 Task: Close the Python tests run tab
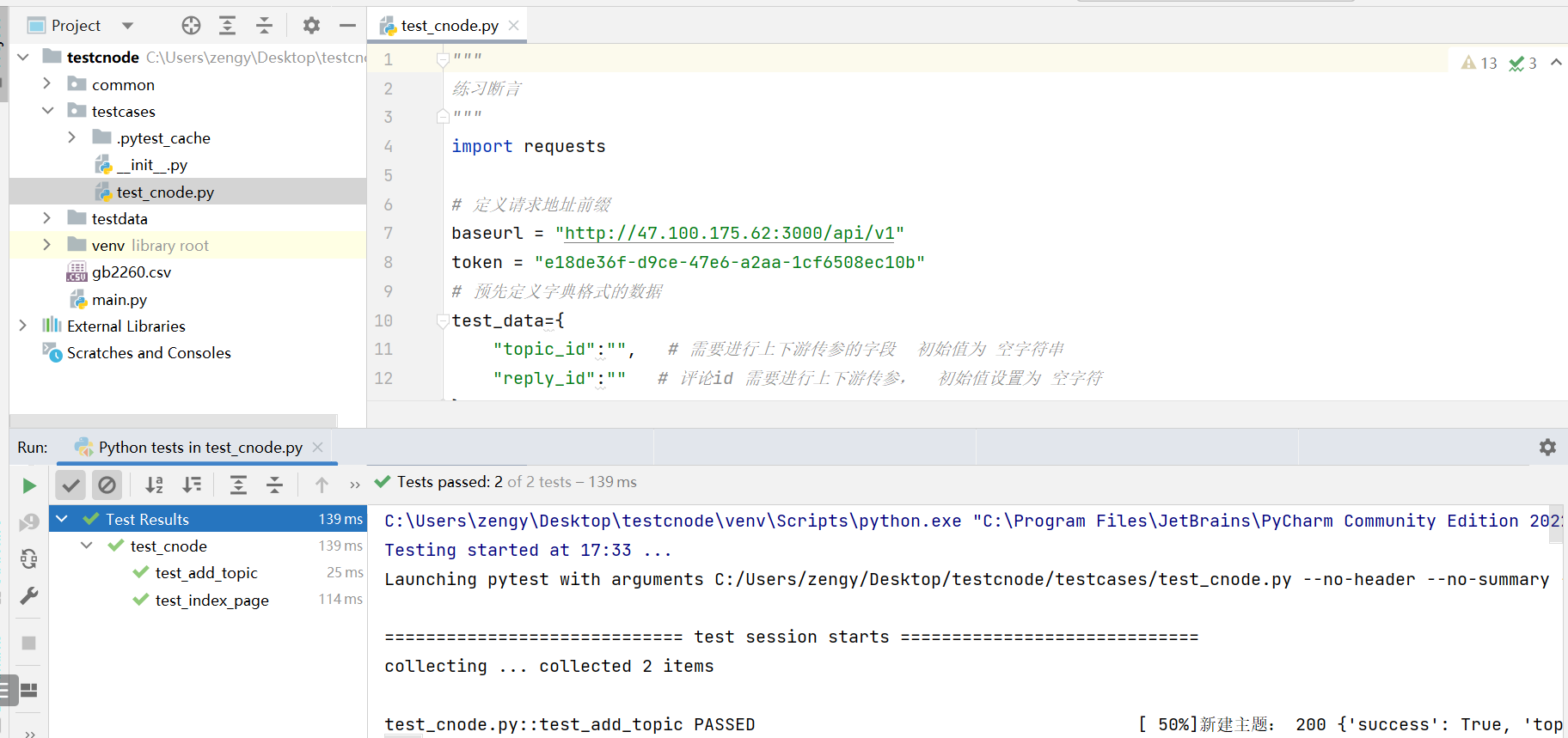pos(318,448)
